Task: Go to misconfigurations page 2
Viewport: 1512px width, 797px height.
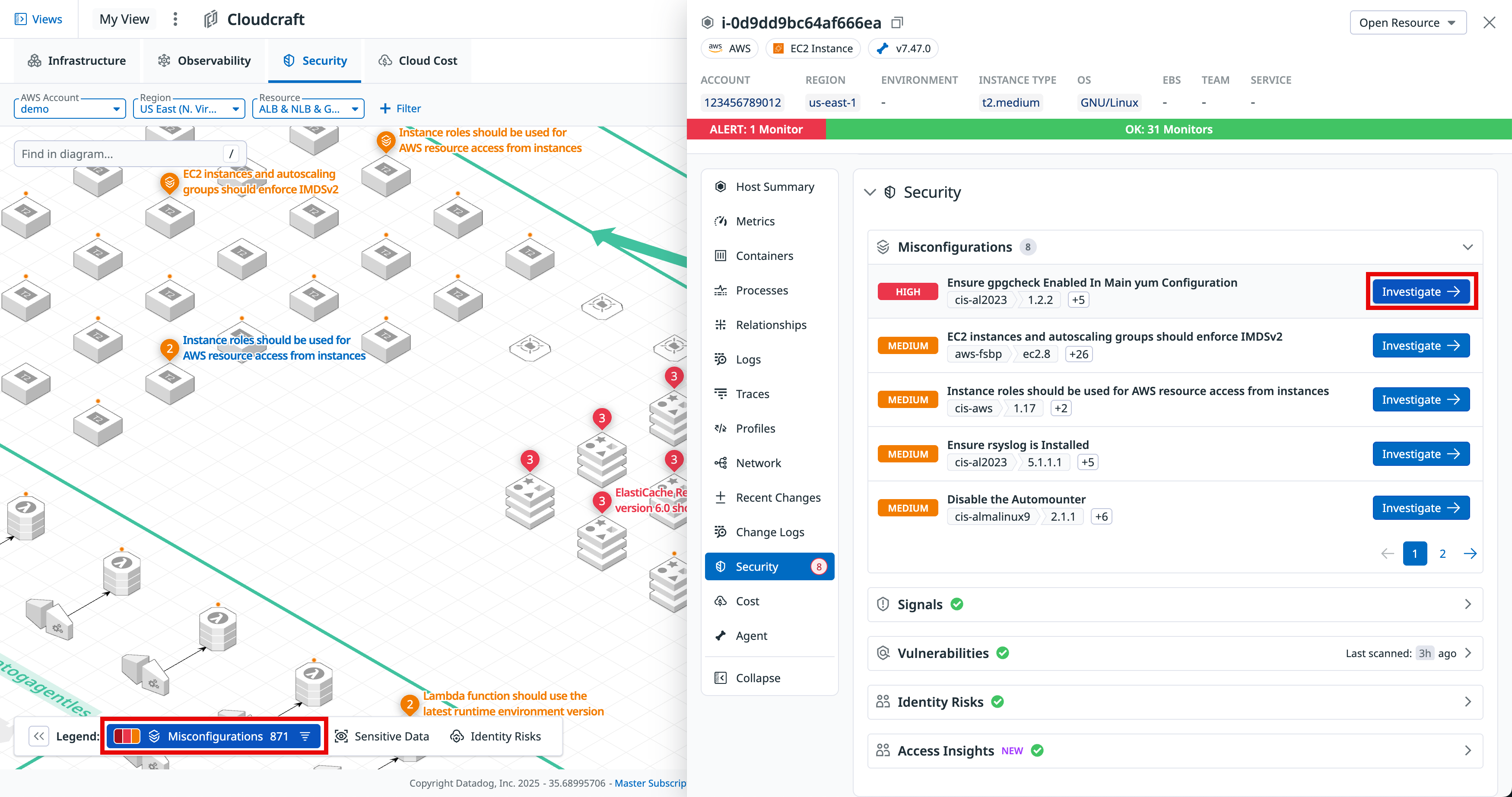Action: [x=1442, y=553]
